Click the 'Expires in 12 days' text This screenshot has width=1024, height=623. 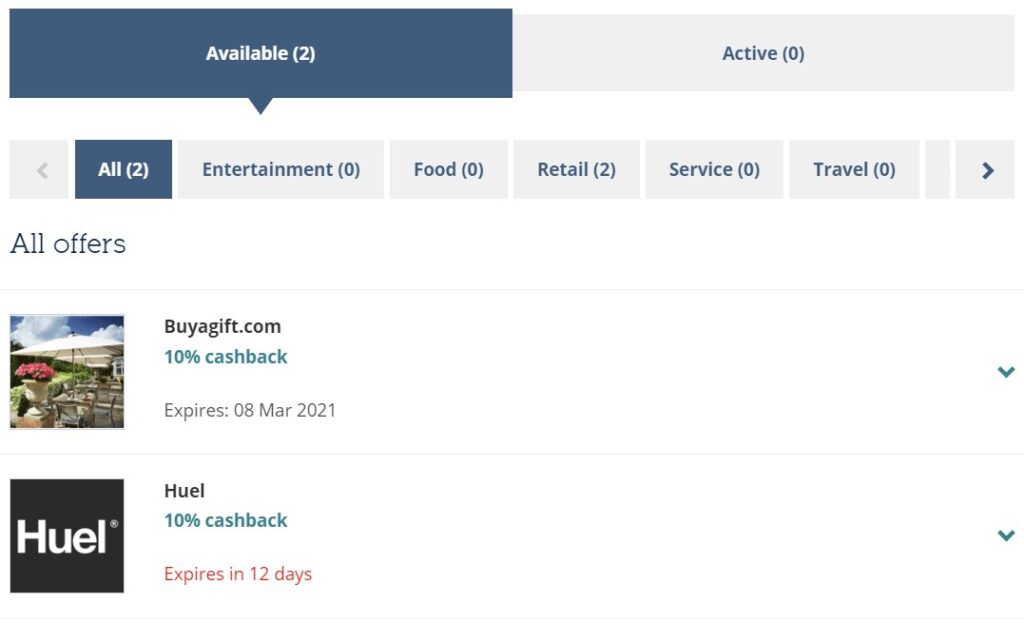click(x=238, y=574)
